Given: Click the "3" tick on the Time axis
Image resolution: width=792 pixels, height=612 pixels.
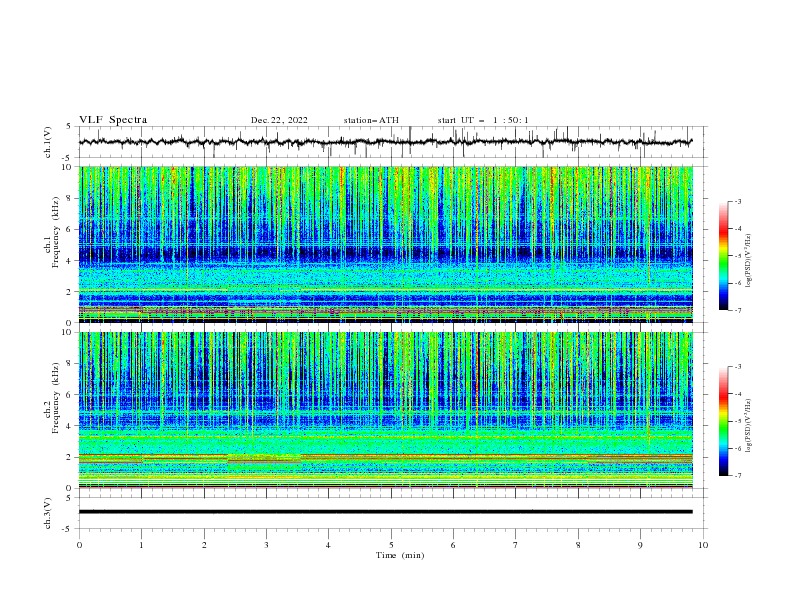Looking at the screenshot, I should tap(266, 545).
